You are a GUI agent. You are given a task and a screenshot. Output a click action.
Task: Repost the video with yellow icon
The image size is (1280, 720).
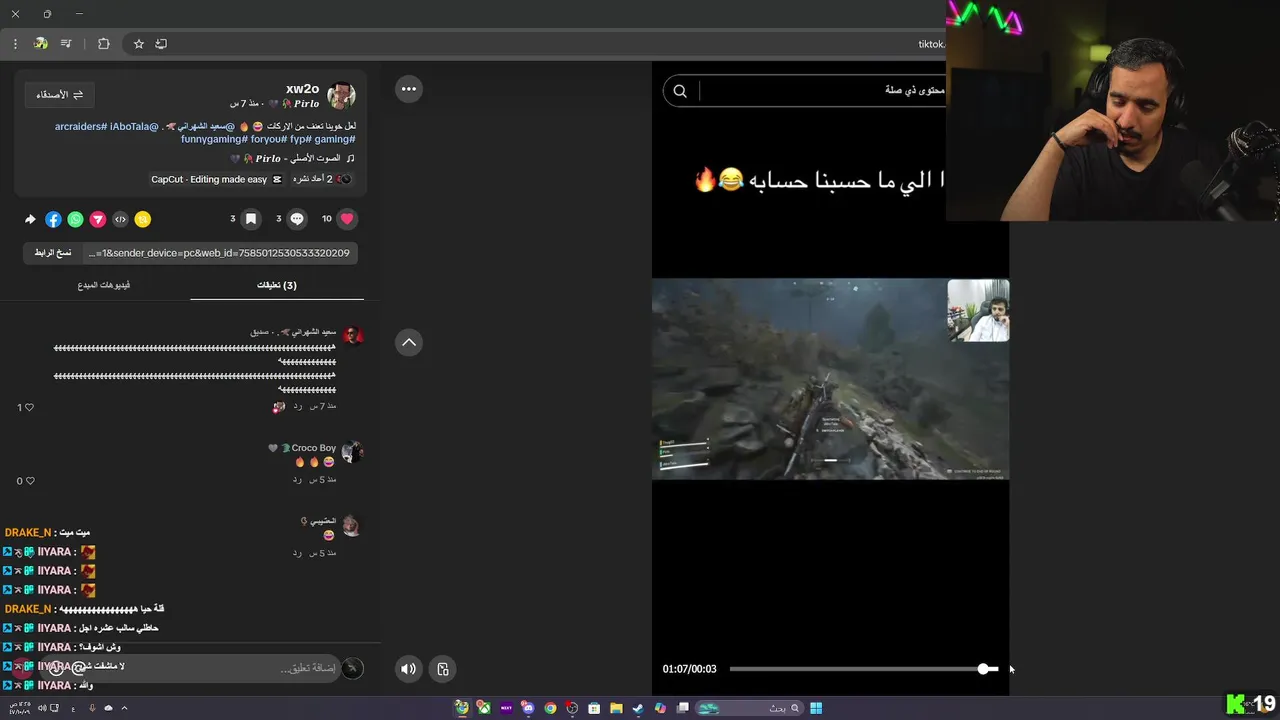(x=142, y=219)
